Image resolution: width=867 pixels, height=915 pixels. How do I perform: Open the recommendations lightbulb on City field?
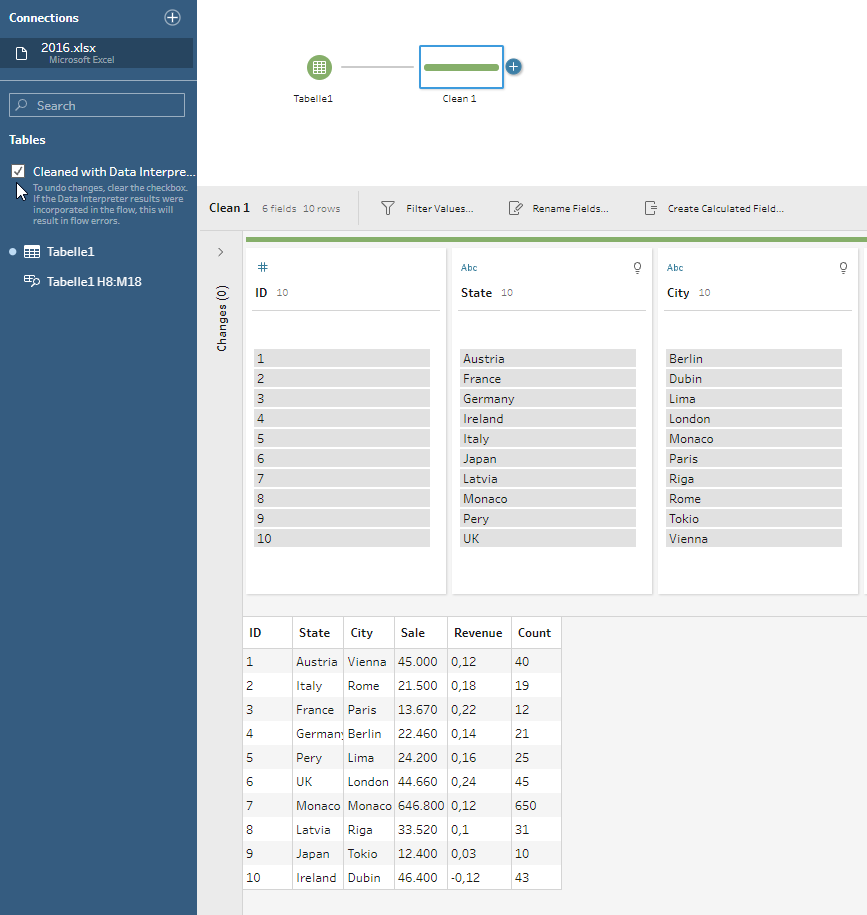point(843,268)
